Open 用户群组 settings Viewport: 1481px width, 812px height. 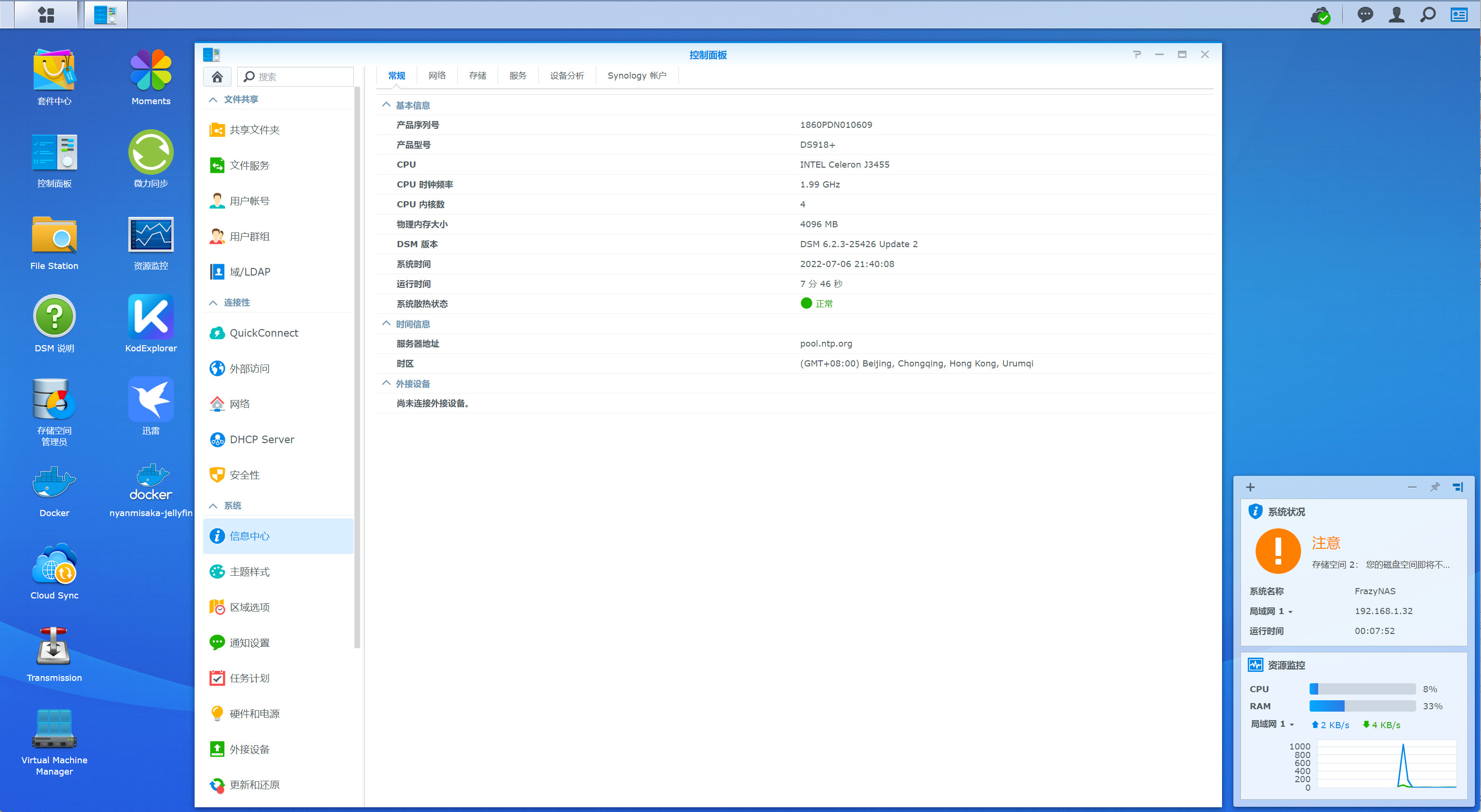coord(278,236)
